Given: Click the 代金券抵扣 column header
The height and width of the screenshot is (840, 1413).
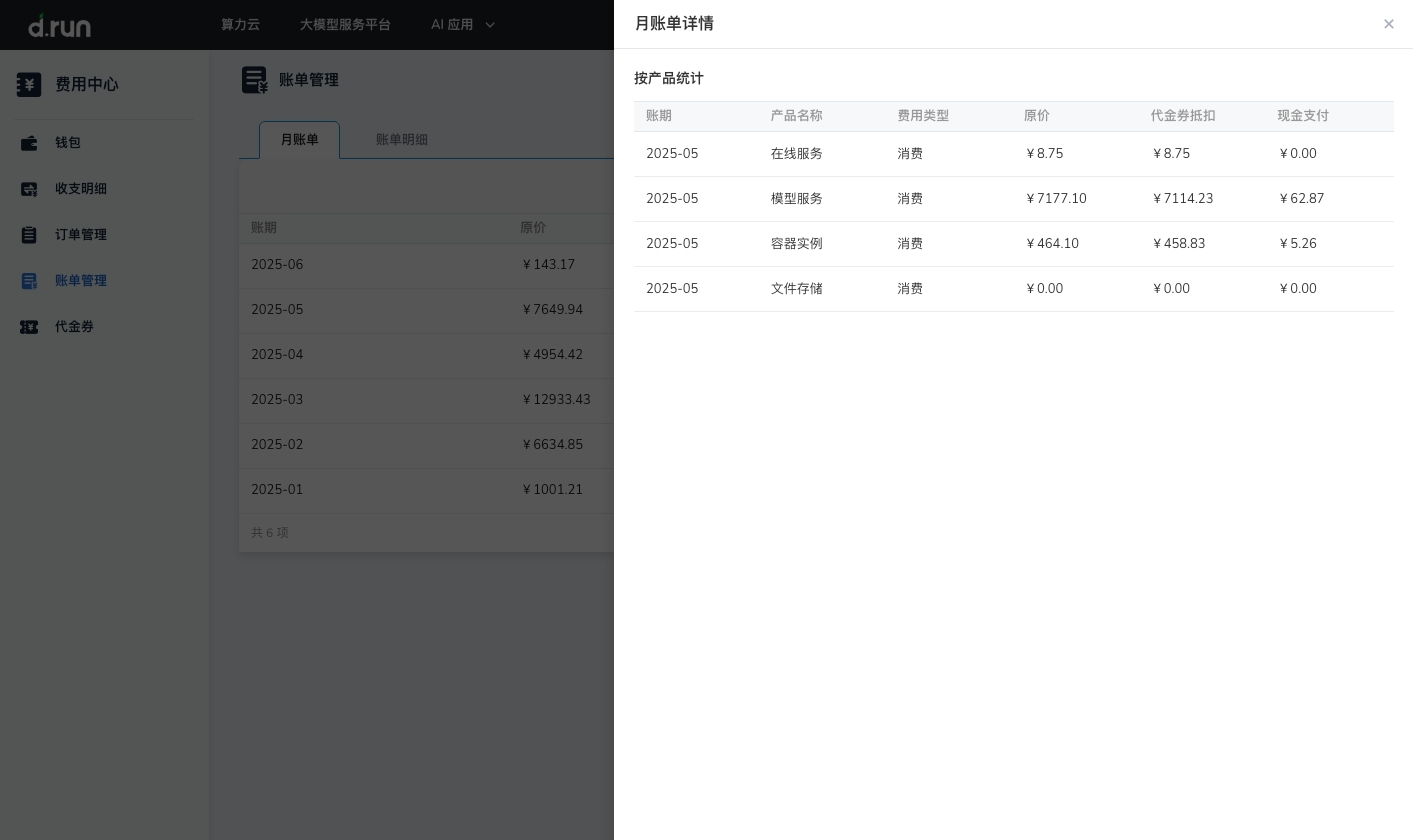Looking at the screenshot, I should 1183,116.
